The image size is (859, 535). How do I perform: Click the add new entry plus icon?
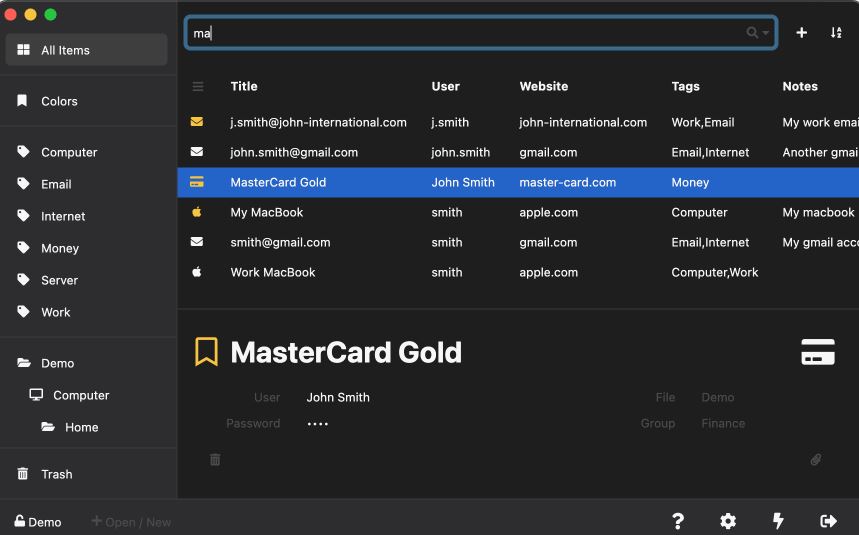[x=801, y=33]
